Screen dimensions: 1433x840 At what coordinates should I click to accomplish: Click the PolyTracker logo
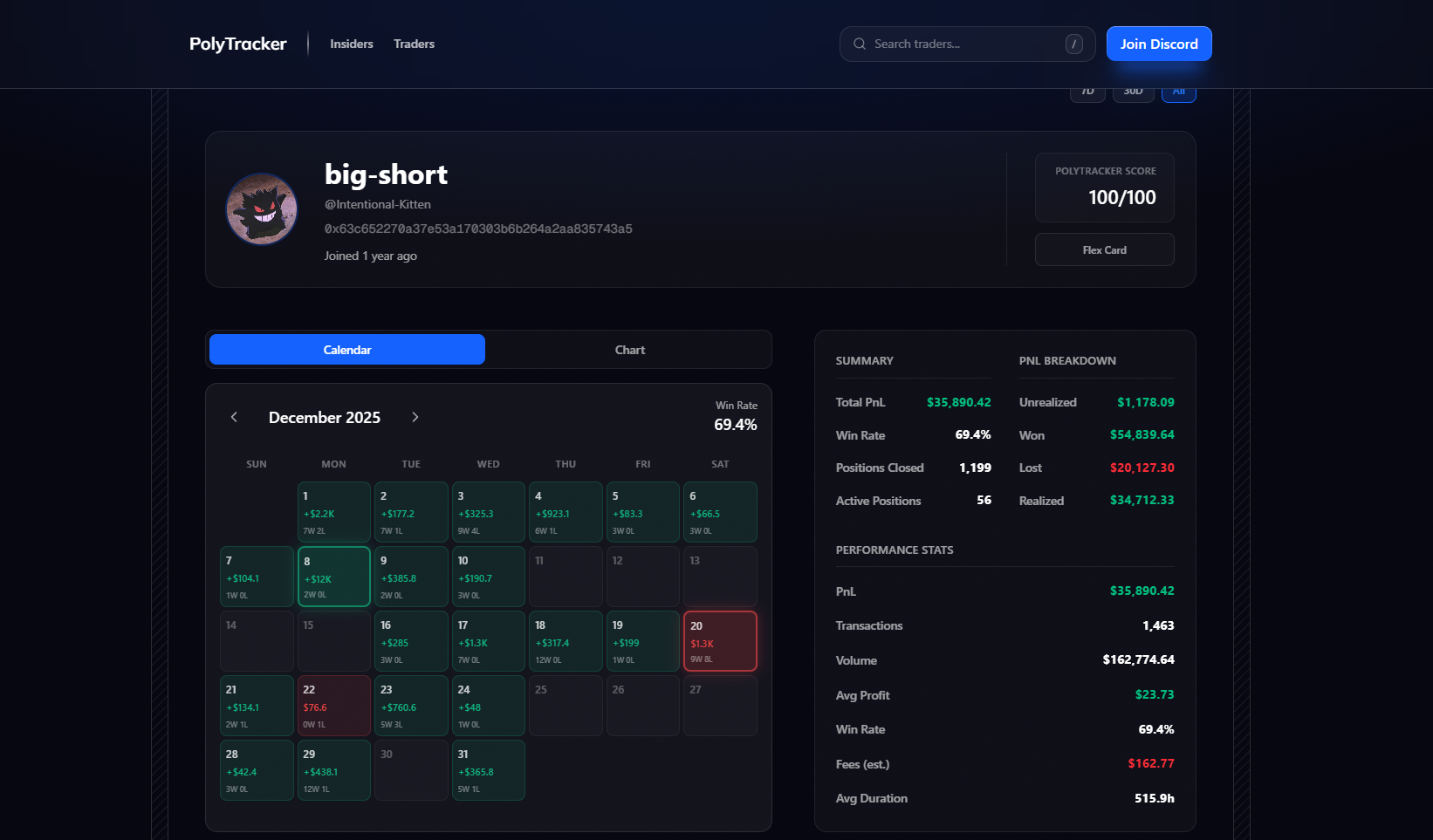coord(237,44)
